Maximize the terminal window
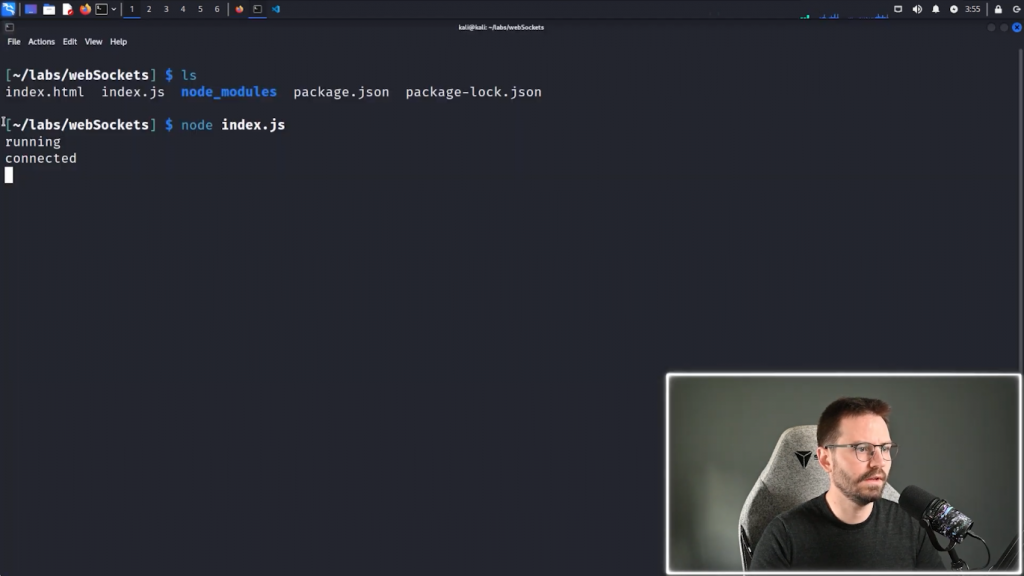 [x=1004, y=27]
